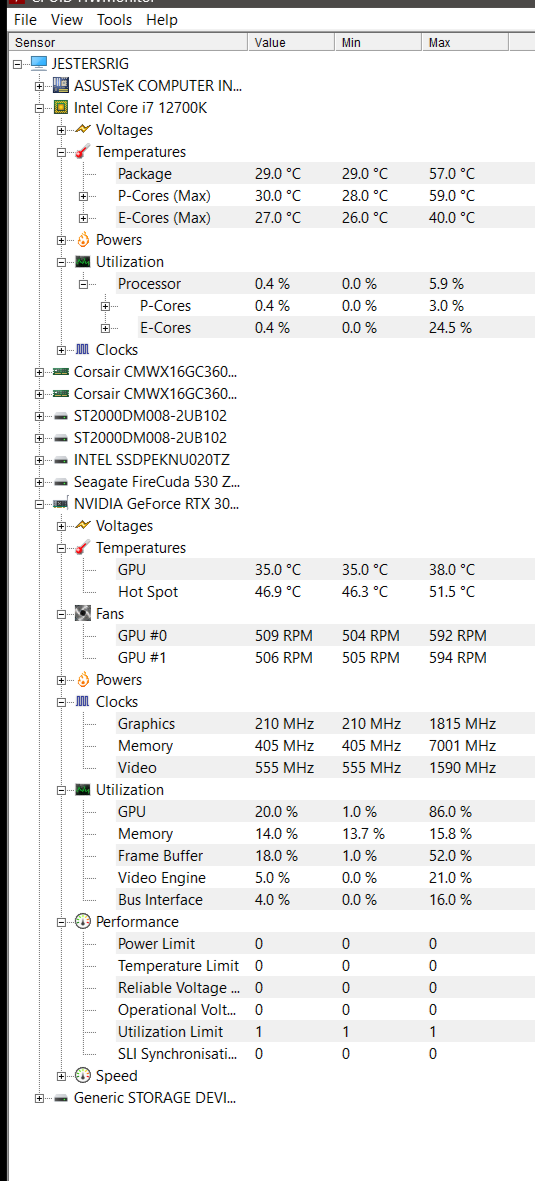Expand the INTEL SSDPEKNU020TZ drive node
This screenshot has height=1181, width=535.
[40, 460]
